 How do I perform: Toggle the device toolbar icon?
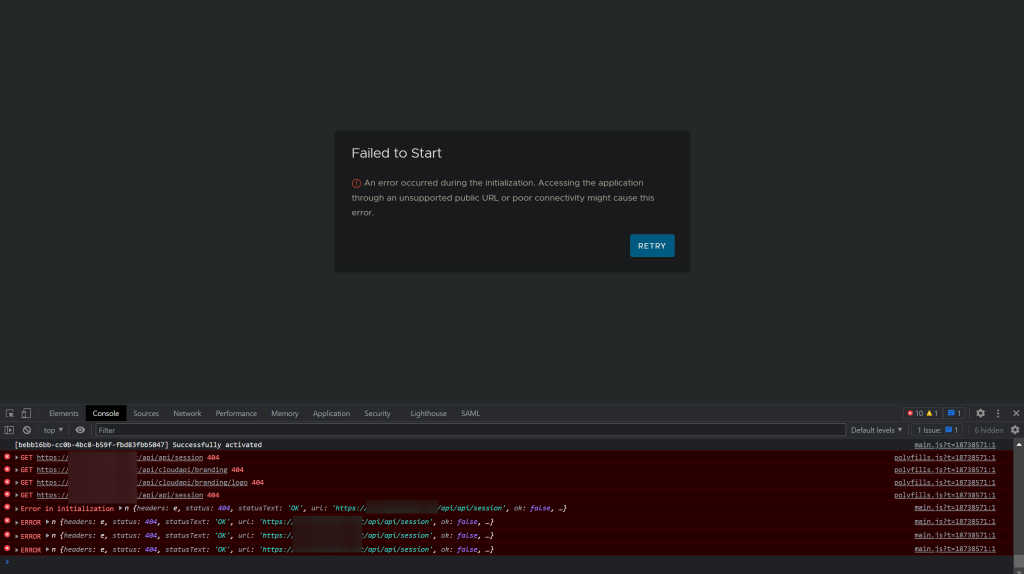(x=26, y=413)
